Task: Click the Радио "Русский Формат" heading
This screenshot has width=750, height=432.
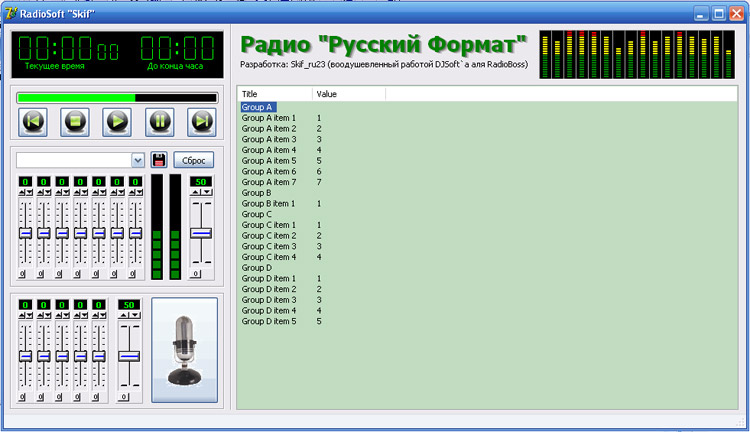Action: click(x=384, y=44)
